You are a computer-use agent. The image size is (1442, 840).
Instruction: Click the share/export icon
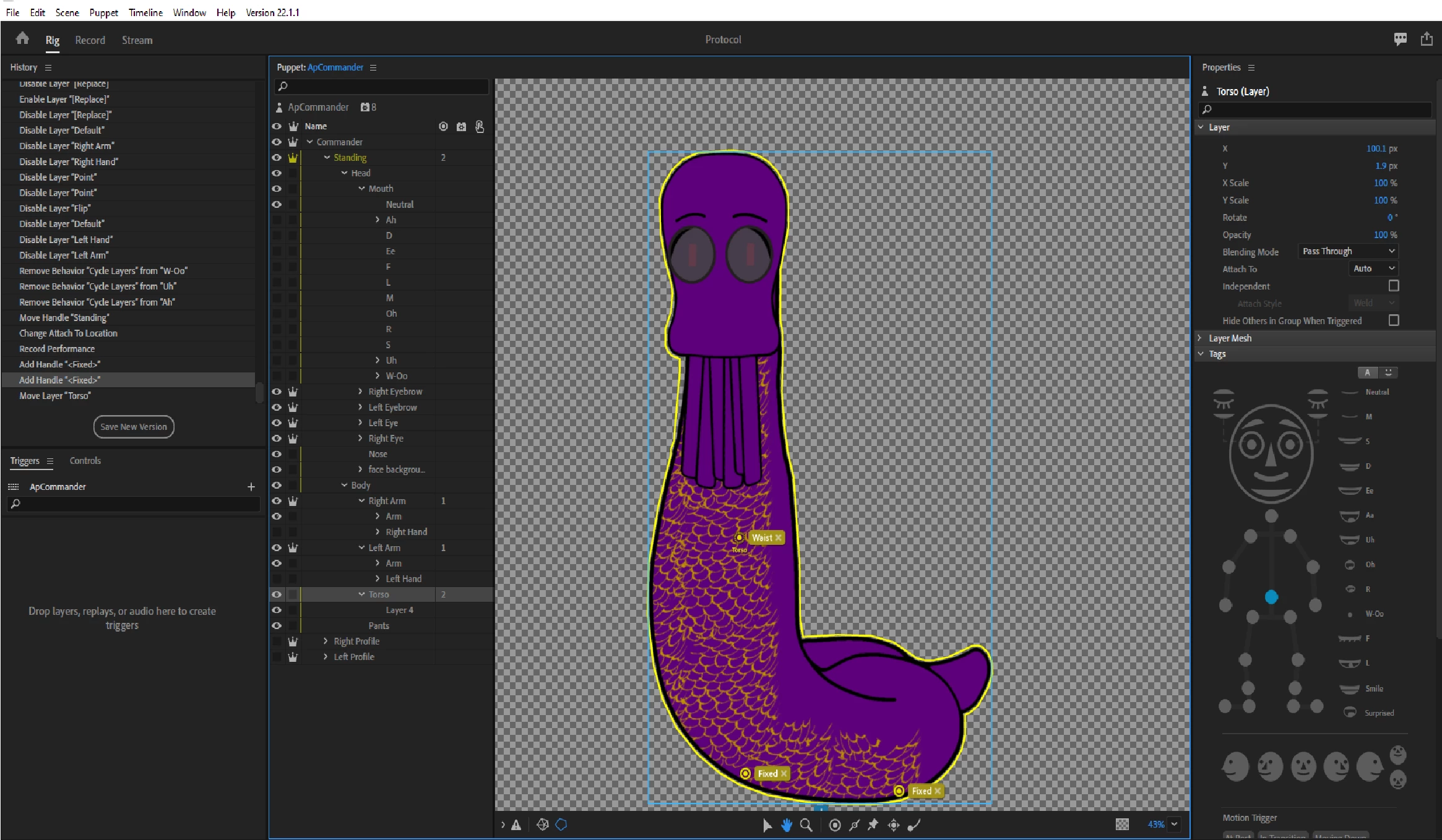tap(1427, 39)
